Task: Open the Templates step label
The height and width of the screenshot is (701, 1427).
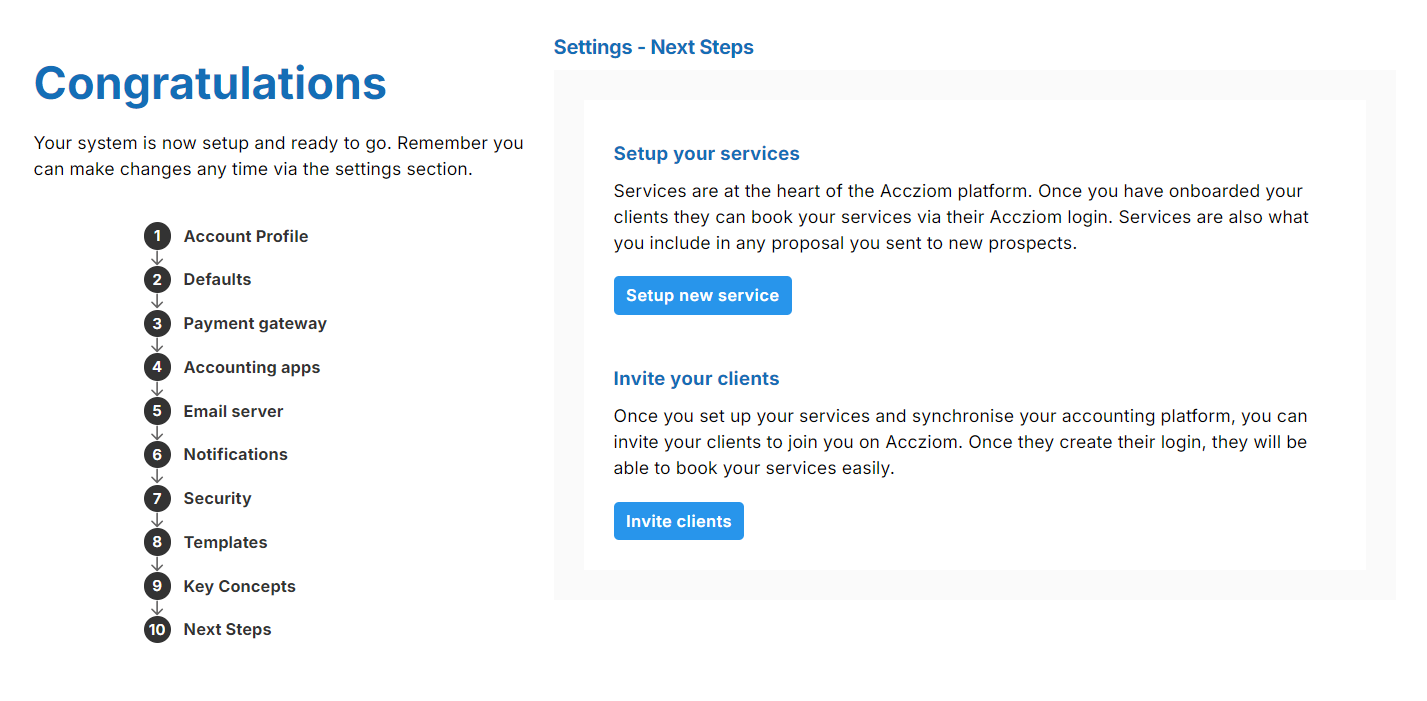Action: [225, 542]
